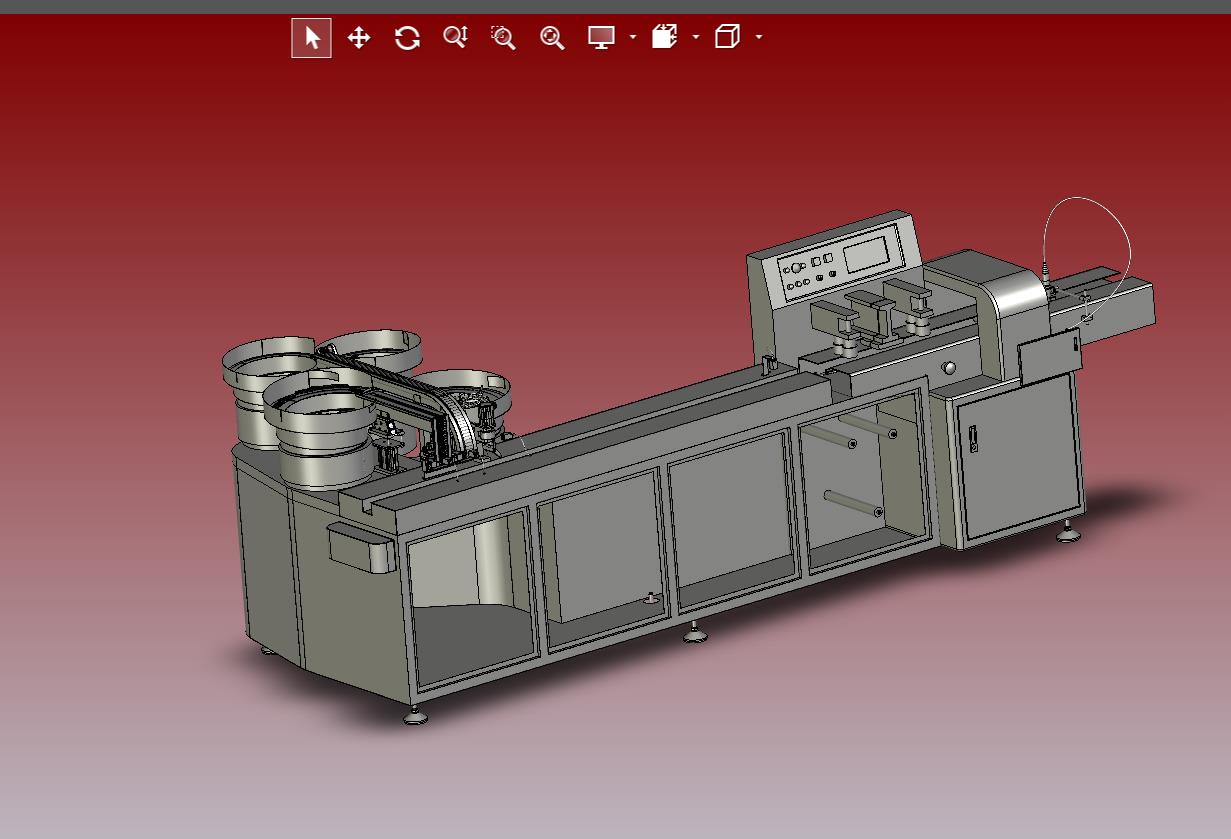Choose the Zoom to window tool

tap(503, 38)
